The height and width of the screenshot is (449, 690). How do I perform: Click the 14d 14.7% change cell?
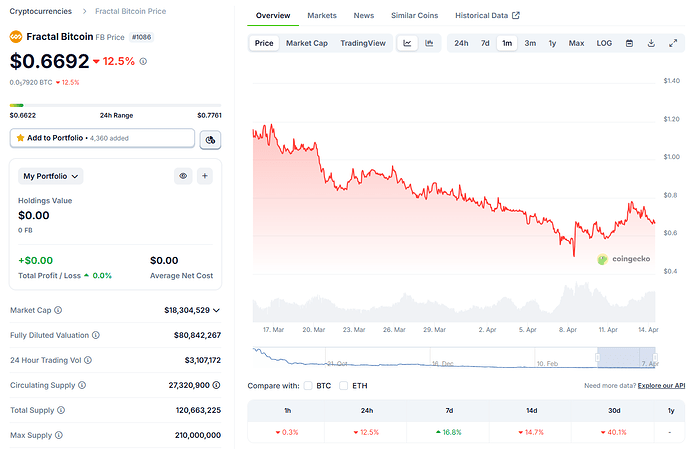pos(531,432)
